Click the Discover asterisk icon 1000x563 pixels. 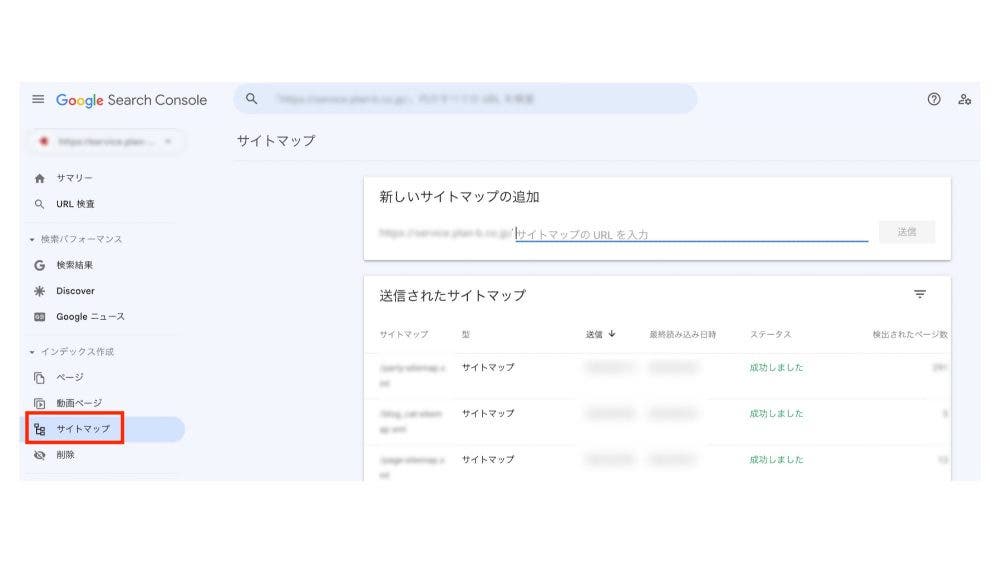[39, 291]
